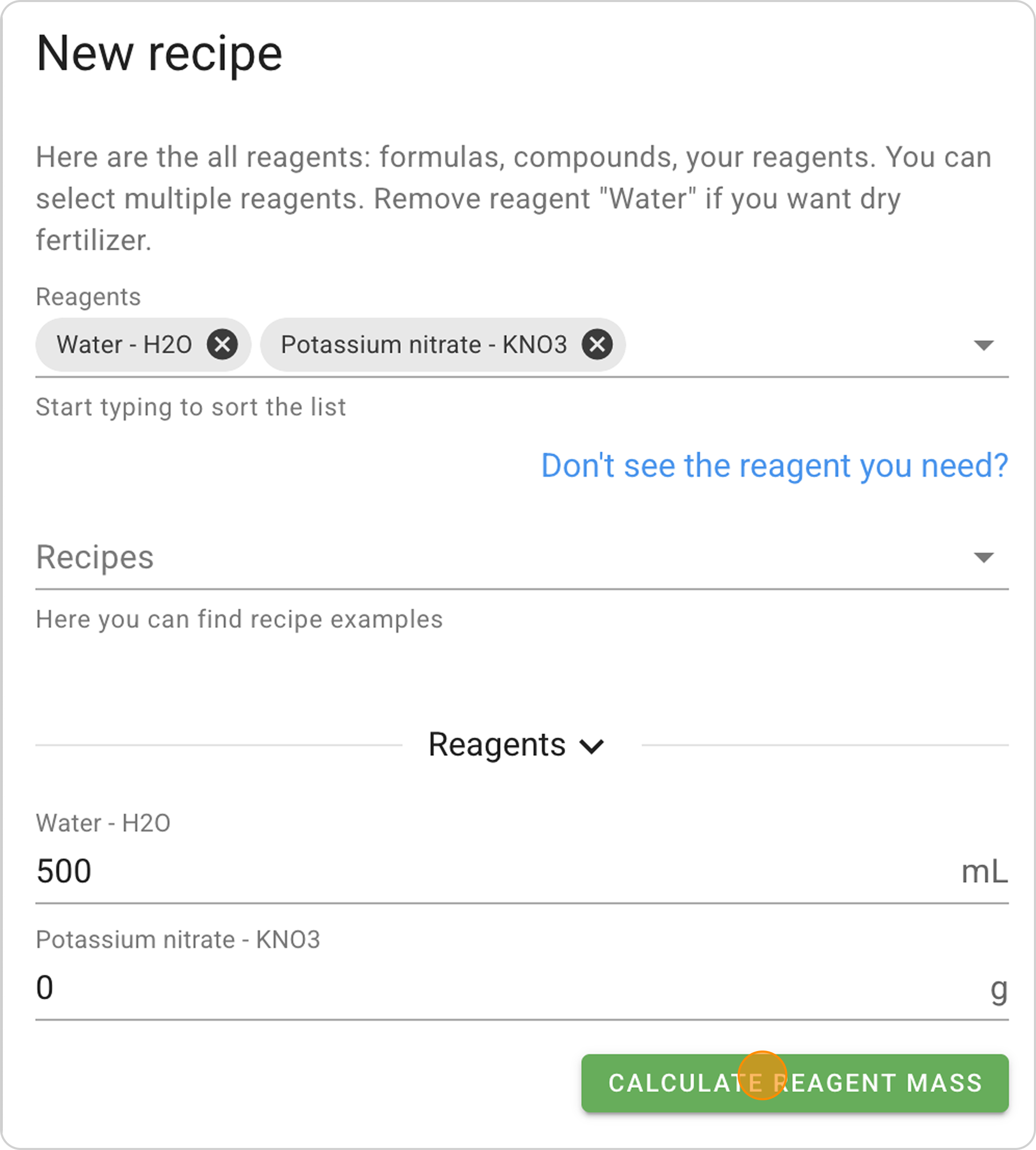Remove the Potassium nitrate - KNO3 chip
Viewport: 1036px width, 1150px height.
point(597,344)
